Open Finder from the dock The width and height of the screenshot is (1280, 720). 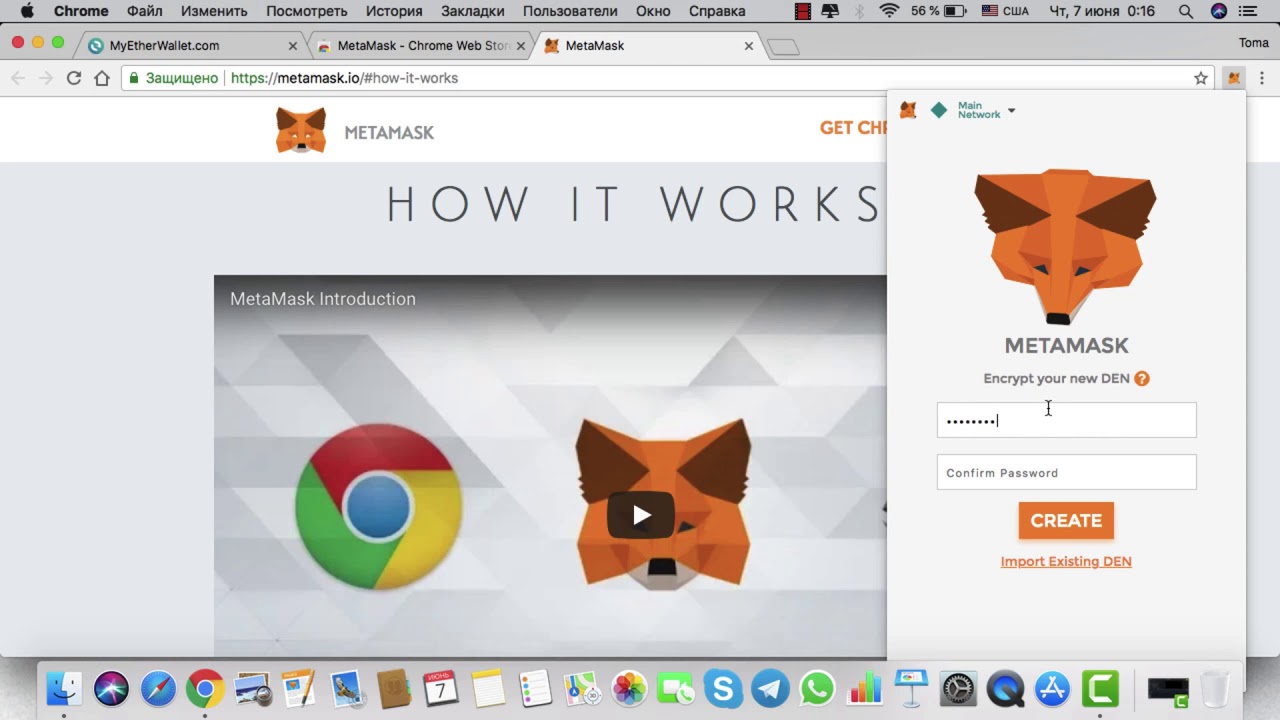[64, 689]
